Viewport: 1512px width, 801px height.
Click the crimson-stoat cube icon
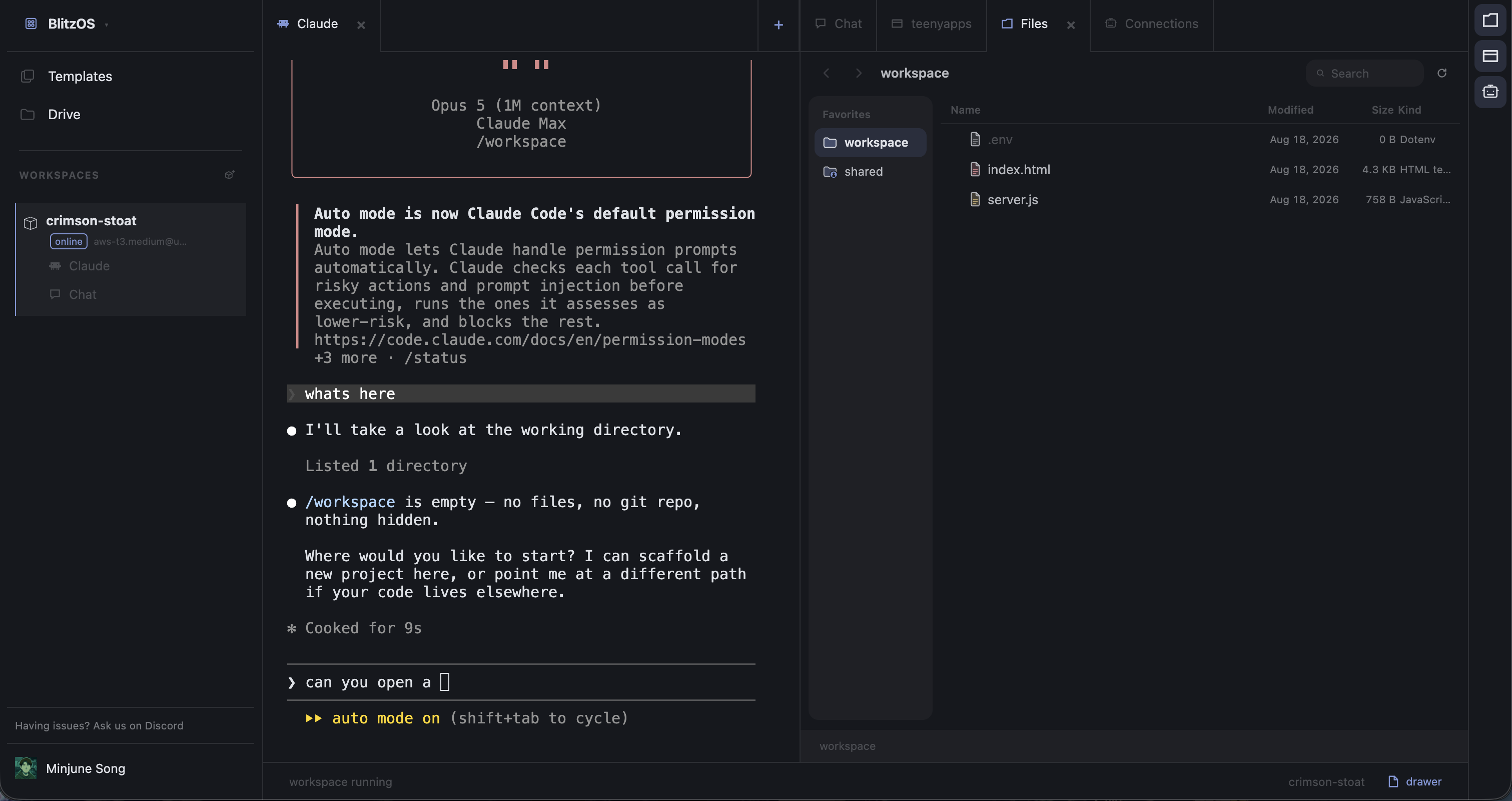click(x=31, y=223)
